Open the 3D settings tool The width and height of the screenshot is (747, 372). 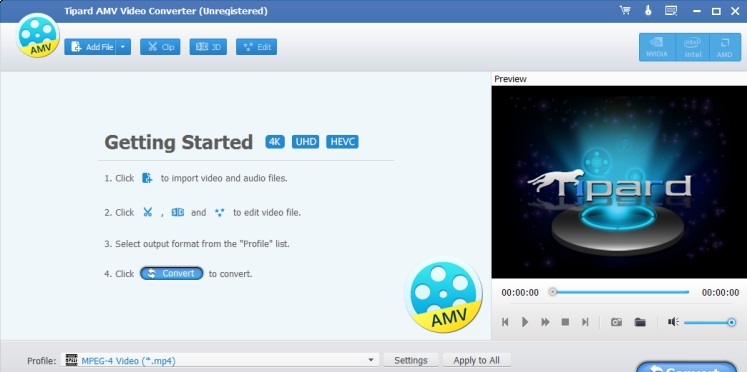208,47
